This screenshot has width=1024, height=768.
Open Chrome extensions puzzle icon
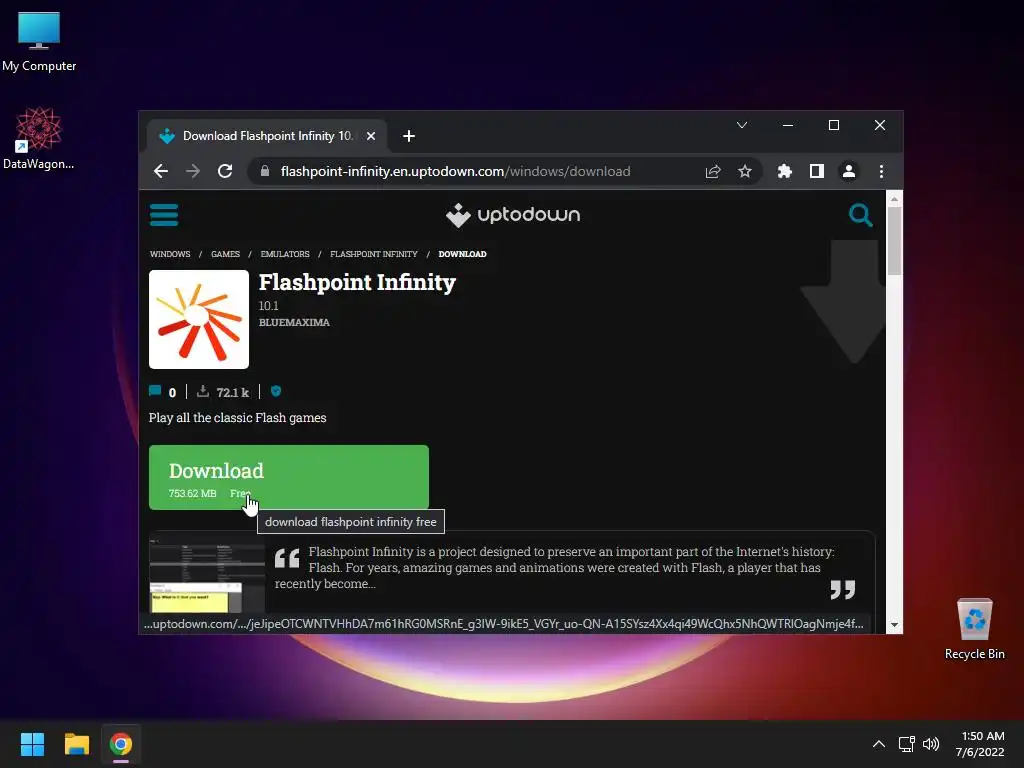pos(784,171)
